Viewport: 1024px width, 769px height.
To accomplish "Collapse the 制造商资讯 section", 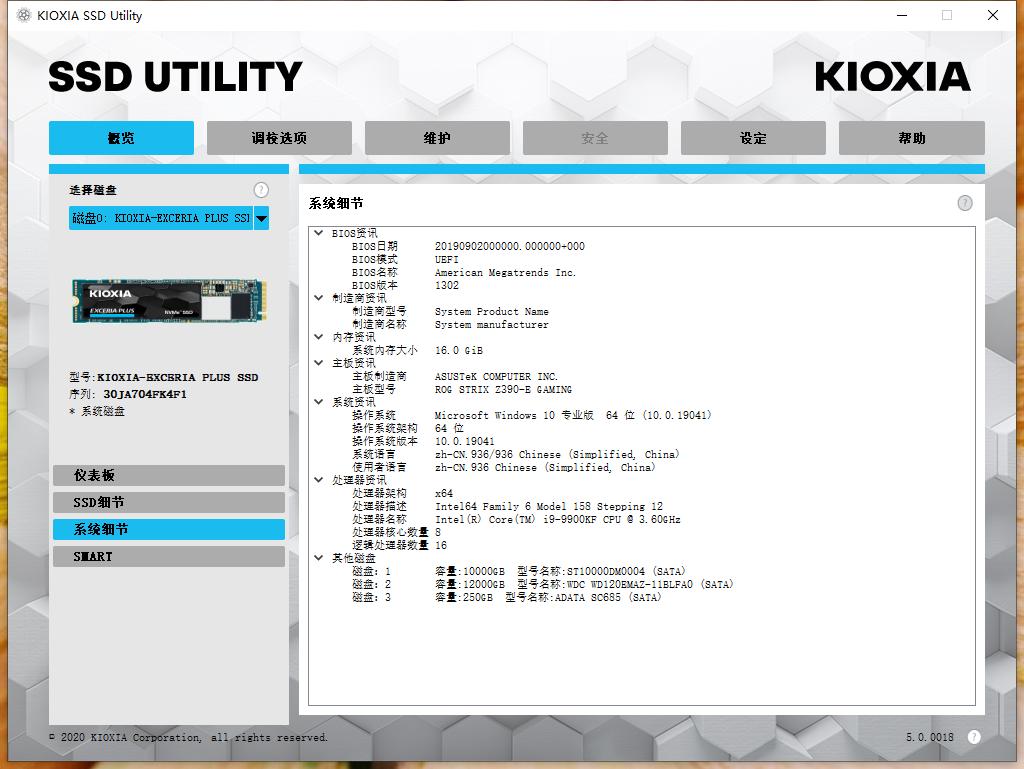I will (x=319, y=298).
